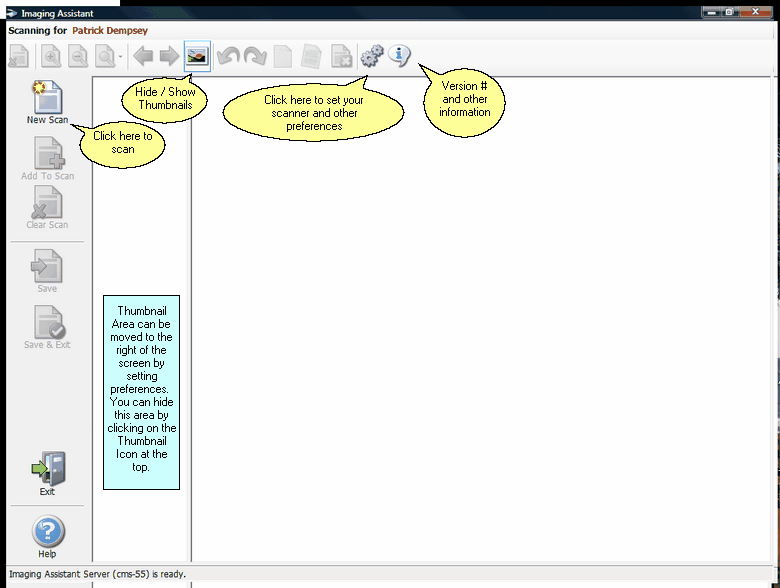Exit the Imaging Assistant via Exit icon
The image size is (780, 588).
pos(47,469)
